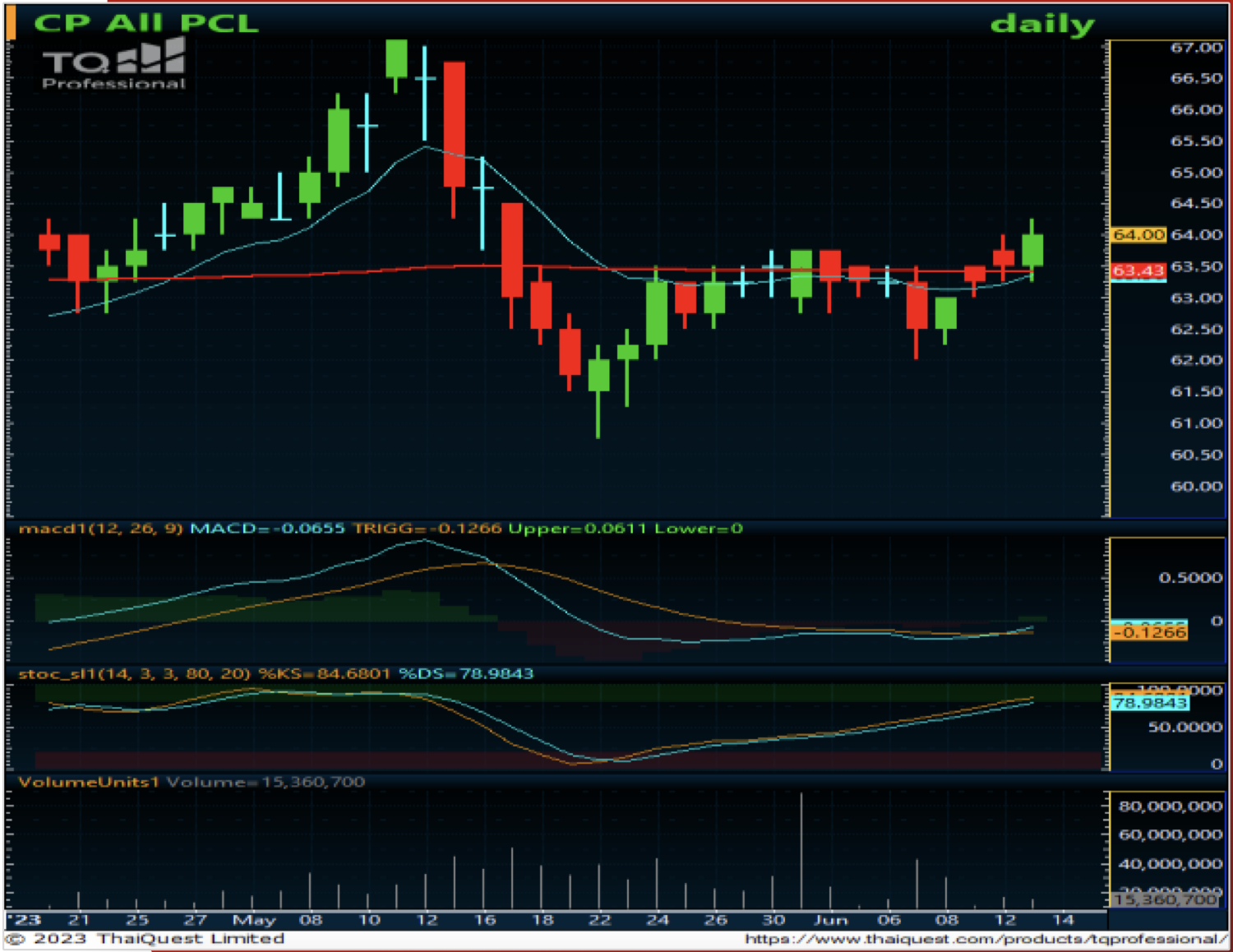Click the 22 date axis label
The height and width of the screenshot is (952, 1233).
(x=600, y=920)
